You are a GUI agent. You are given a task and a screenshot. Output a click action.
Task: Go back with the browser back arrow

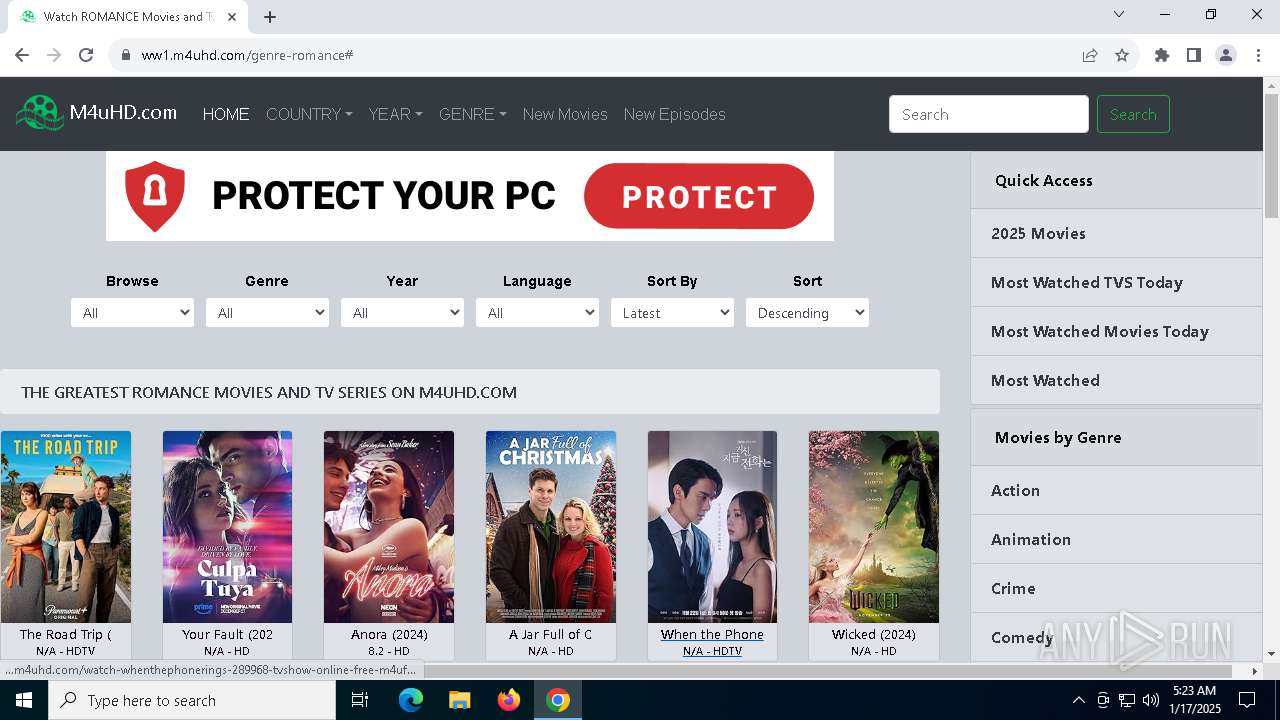22,55
